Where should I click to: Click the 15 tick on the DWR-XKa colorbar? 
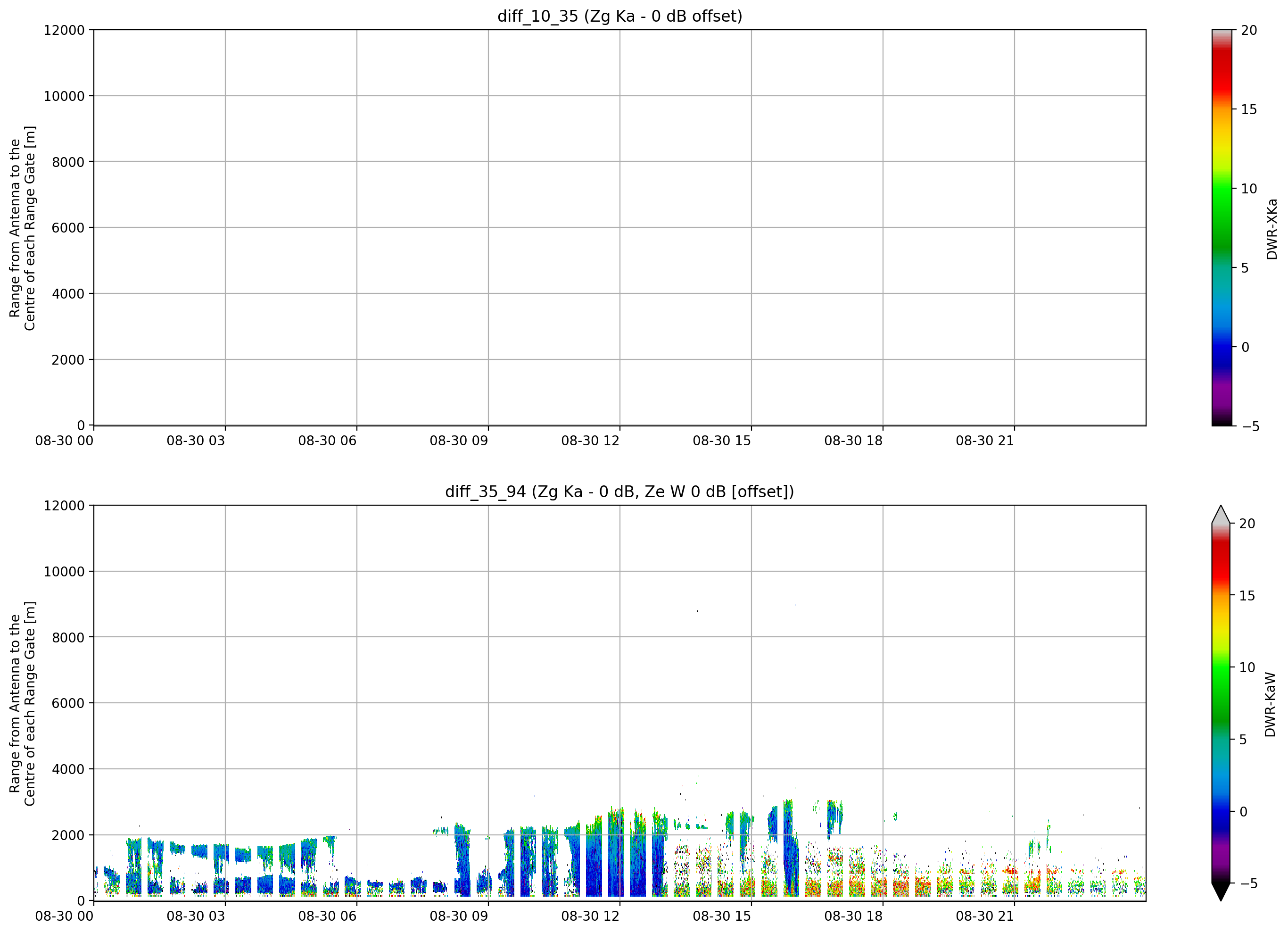click(1249, 109)
